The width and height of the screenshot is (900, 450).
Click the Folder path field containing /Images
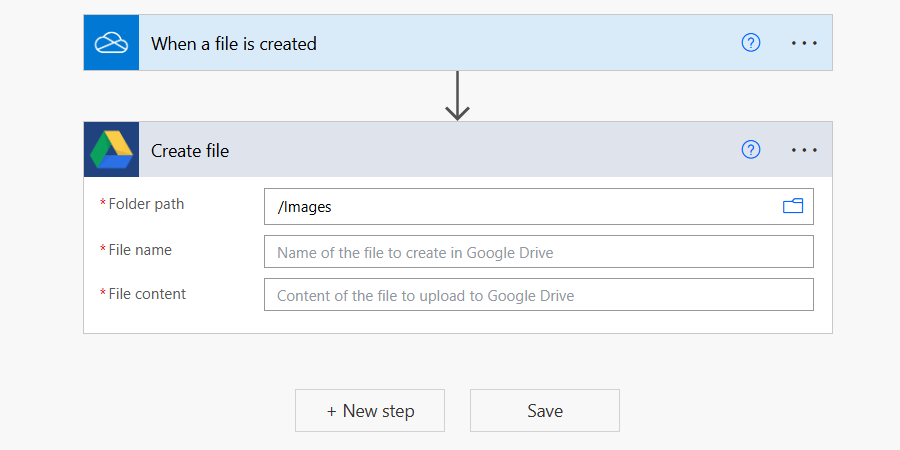click(538, 207)
